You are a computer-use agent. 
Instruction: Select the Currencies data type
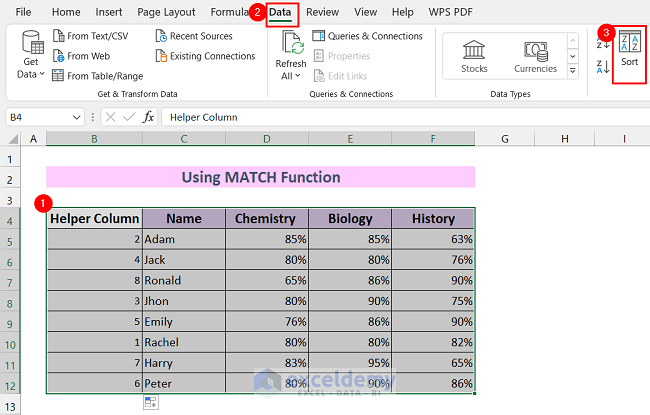[x=536, y=55]
